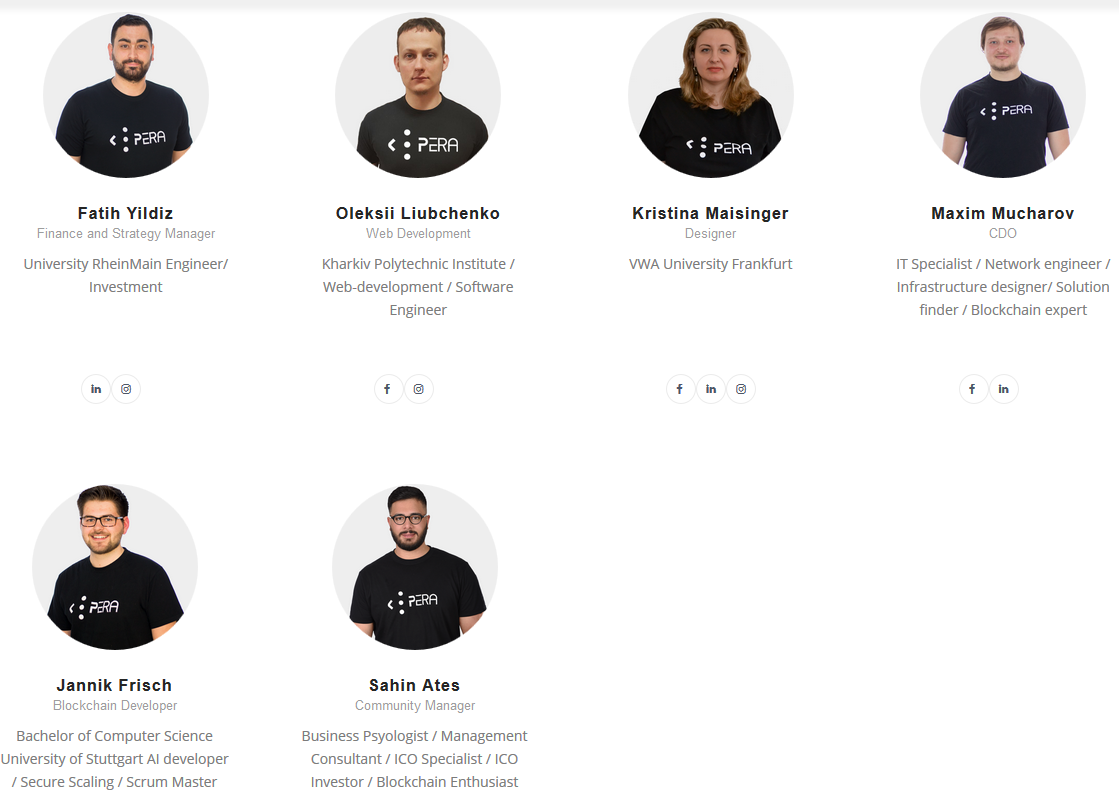Open Oleksii Liubchenko's Instagram icon
The height and width of the screenshot is (812, 1119).
tap(418, 389)
